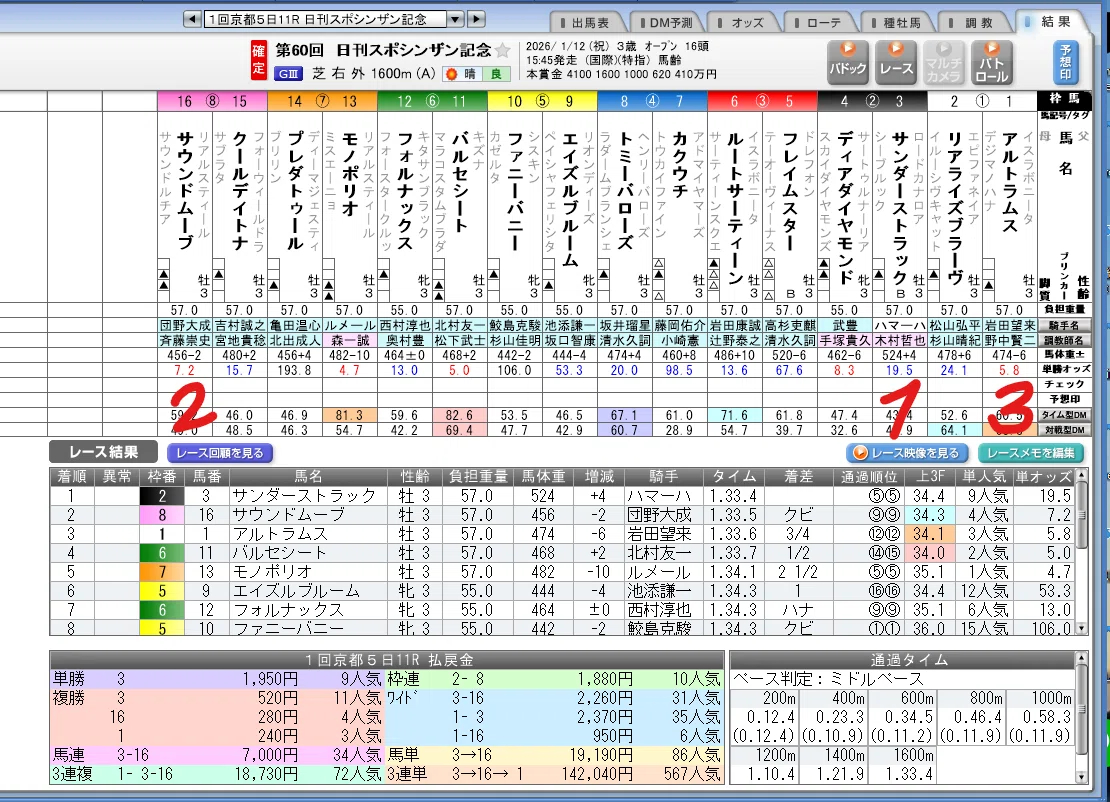Viewport: 1110px width, 802px height.
Task: Switch to the 調教 tab
Action: coord(979,23)
